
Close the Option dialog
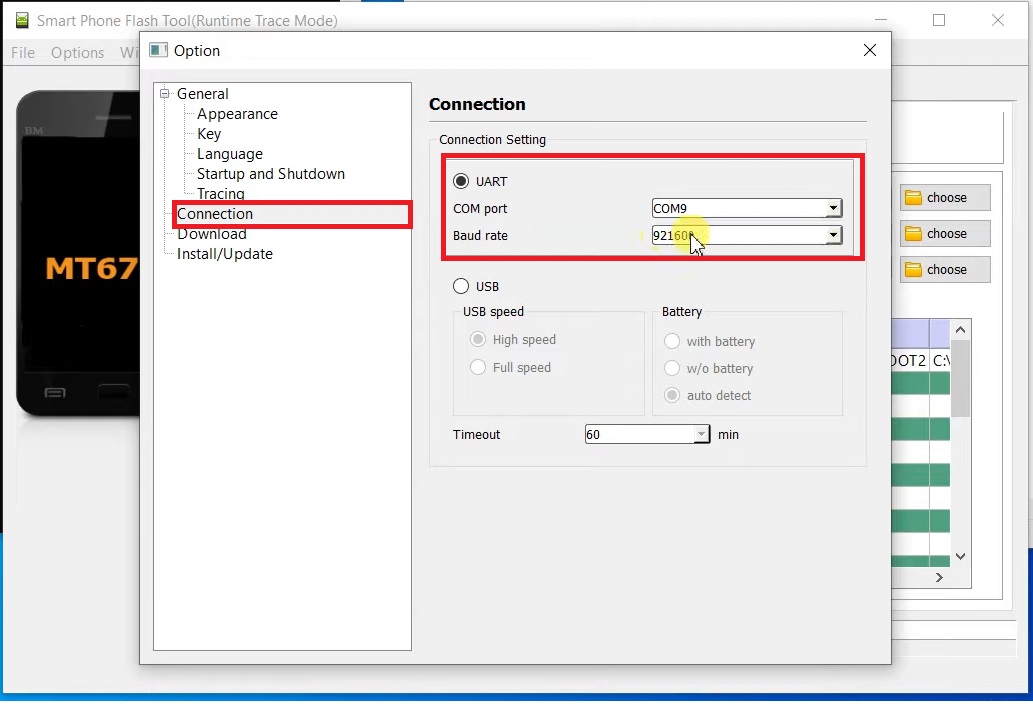pyautogui.click(x=869, y=50)
